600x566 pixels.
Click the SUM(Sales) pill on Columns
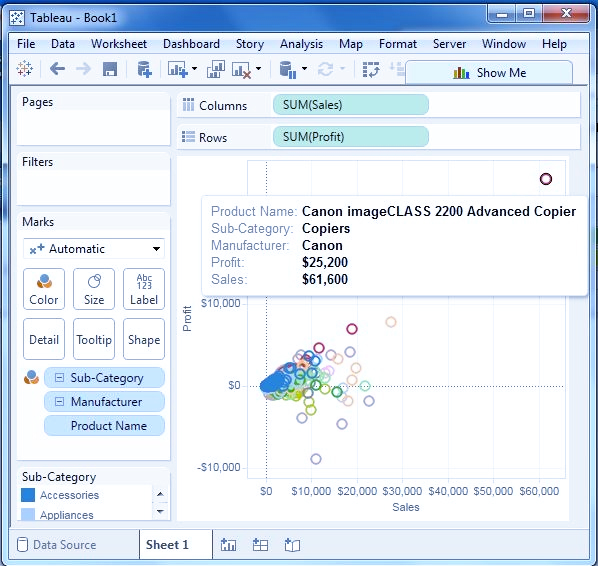click(351, 105)
